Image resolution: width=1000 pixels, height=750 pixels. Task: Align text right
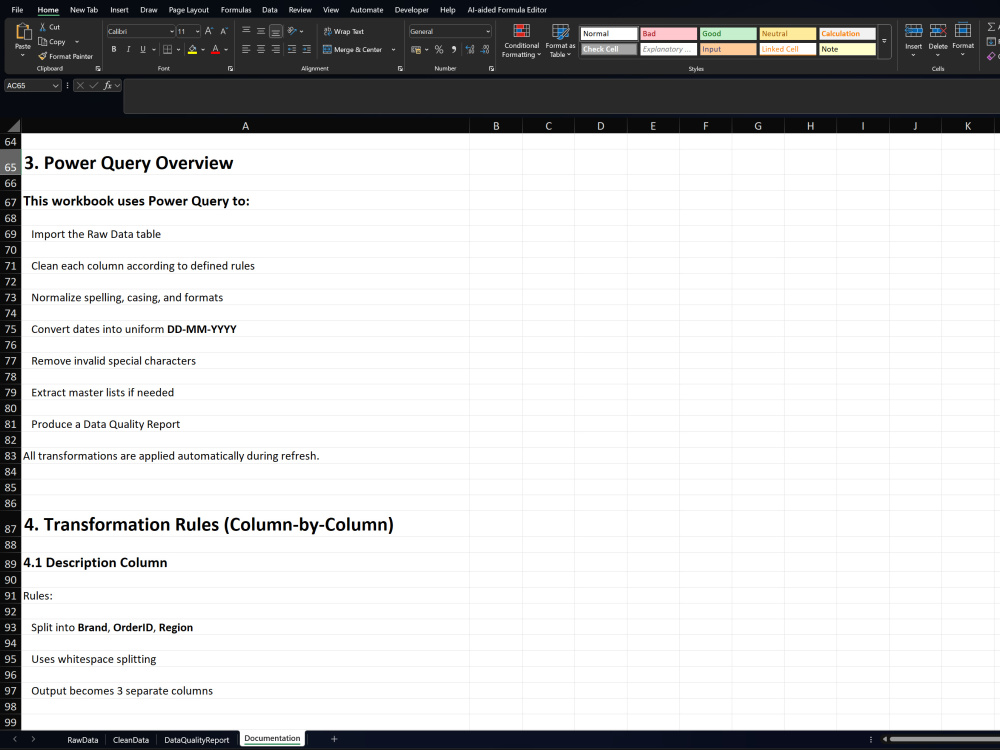click(276, 49)
